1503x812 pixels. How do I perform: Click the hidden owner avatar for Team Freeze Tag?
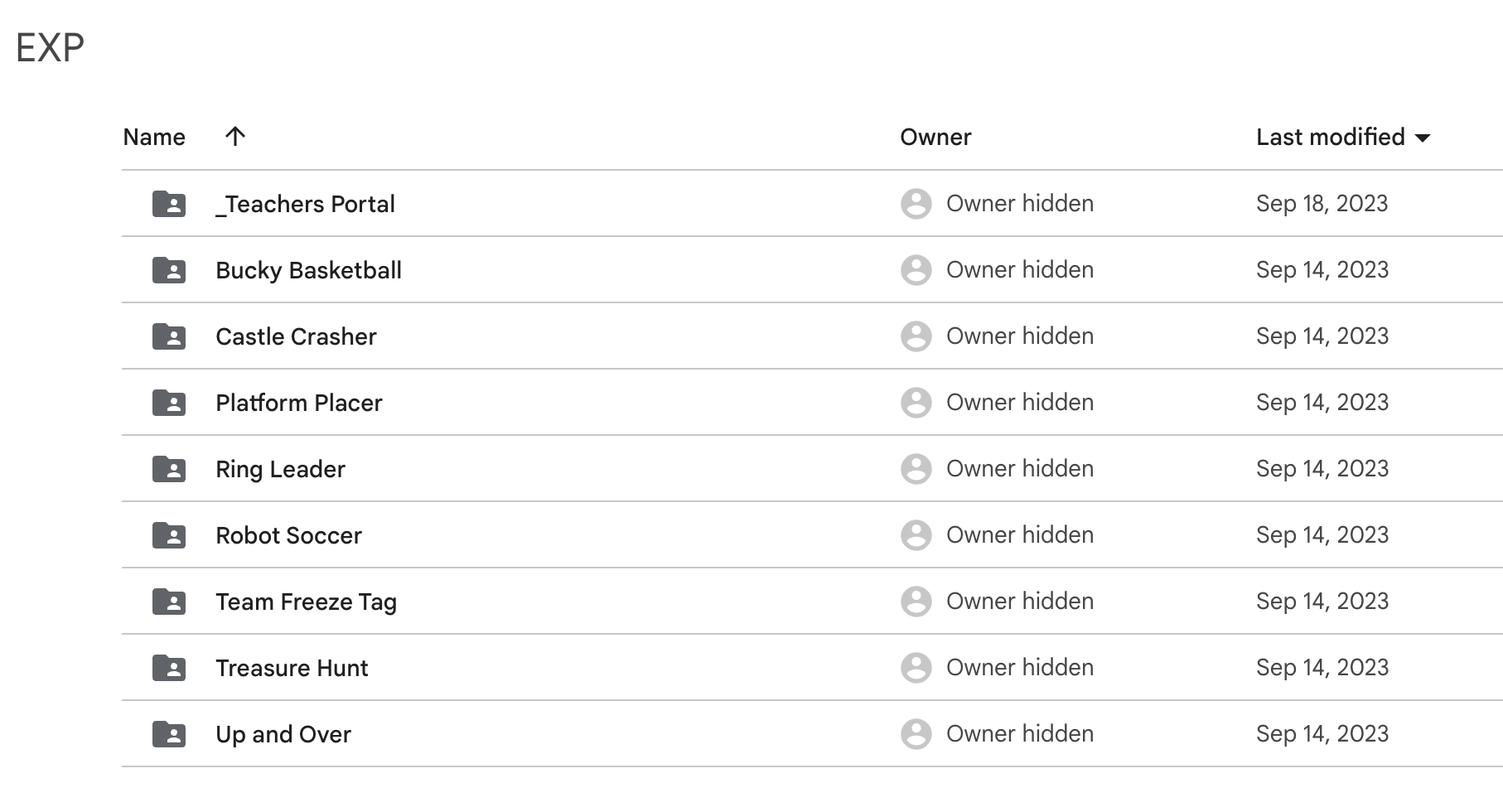[916, 602]
